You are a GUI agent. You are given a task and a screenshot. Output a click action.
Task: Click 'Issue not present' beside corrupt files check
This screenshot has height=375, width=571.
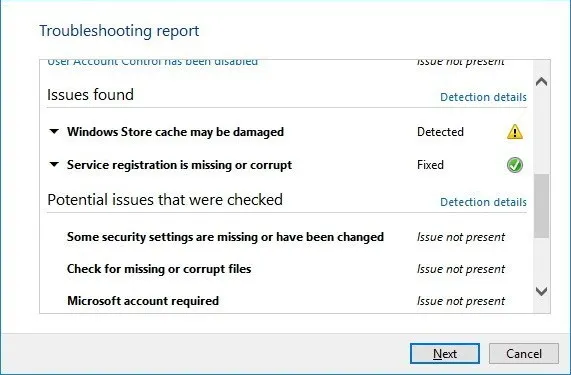[461, 269]
